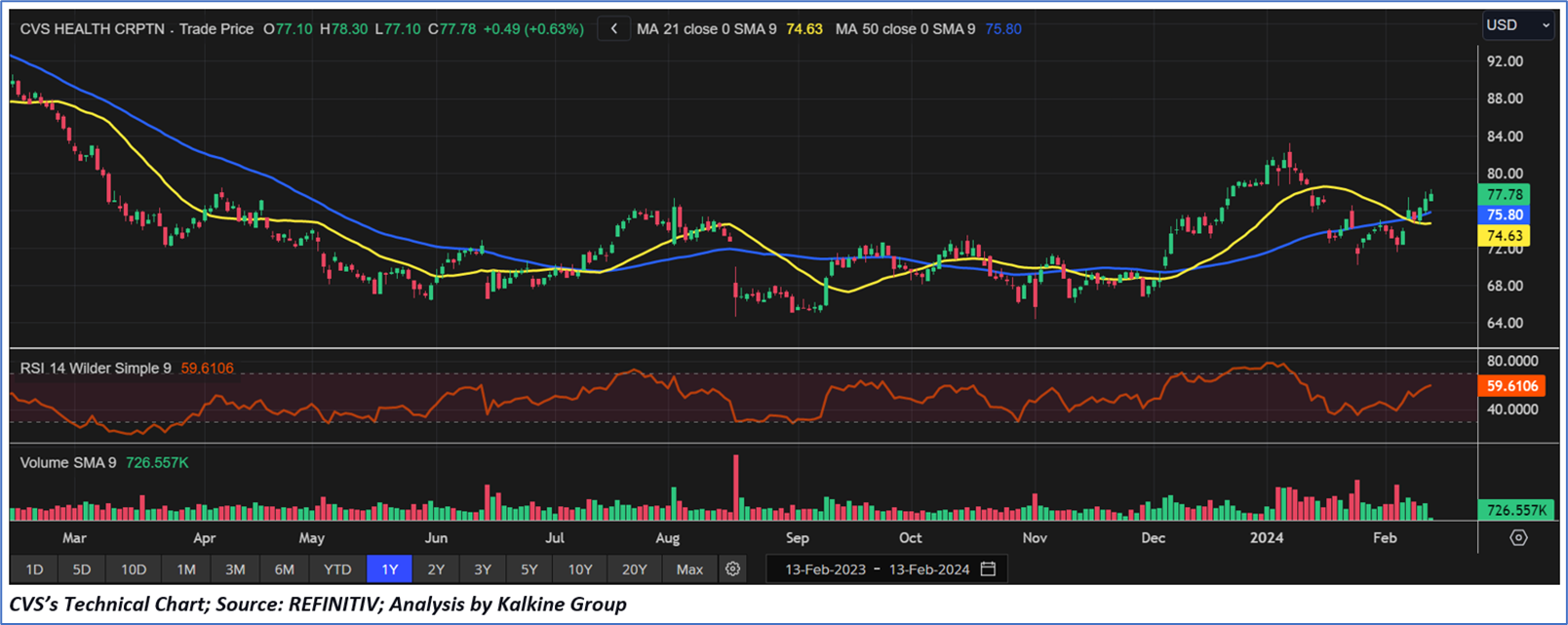Click the green 77.78 price tag
The image size is (1568, 625).
pyautogui.click(x=1505, y=195)
